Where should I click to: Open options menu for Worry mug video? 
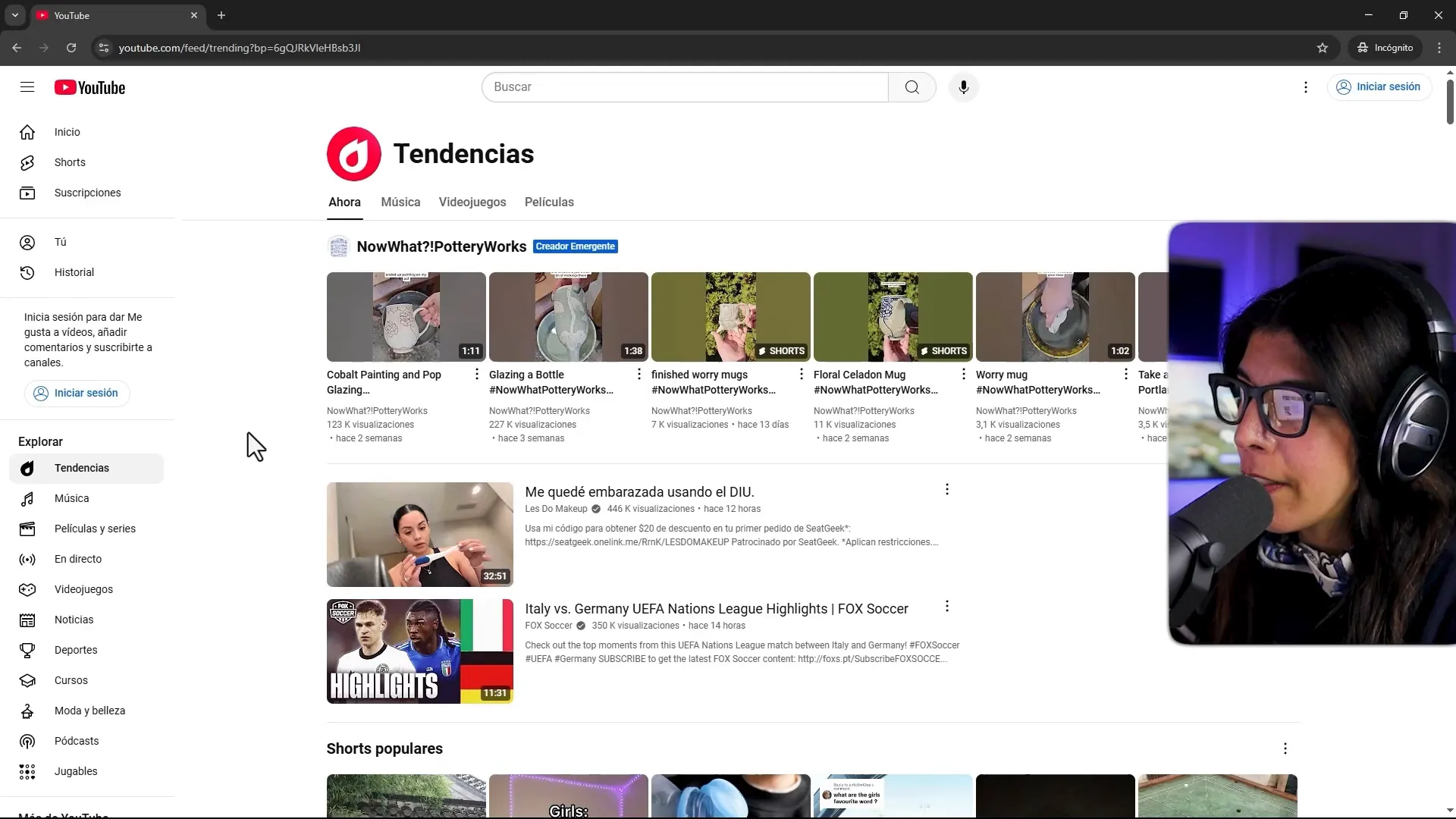(x=1125, y=374)
